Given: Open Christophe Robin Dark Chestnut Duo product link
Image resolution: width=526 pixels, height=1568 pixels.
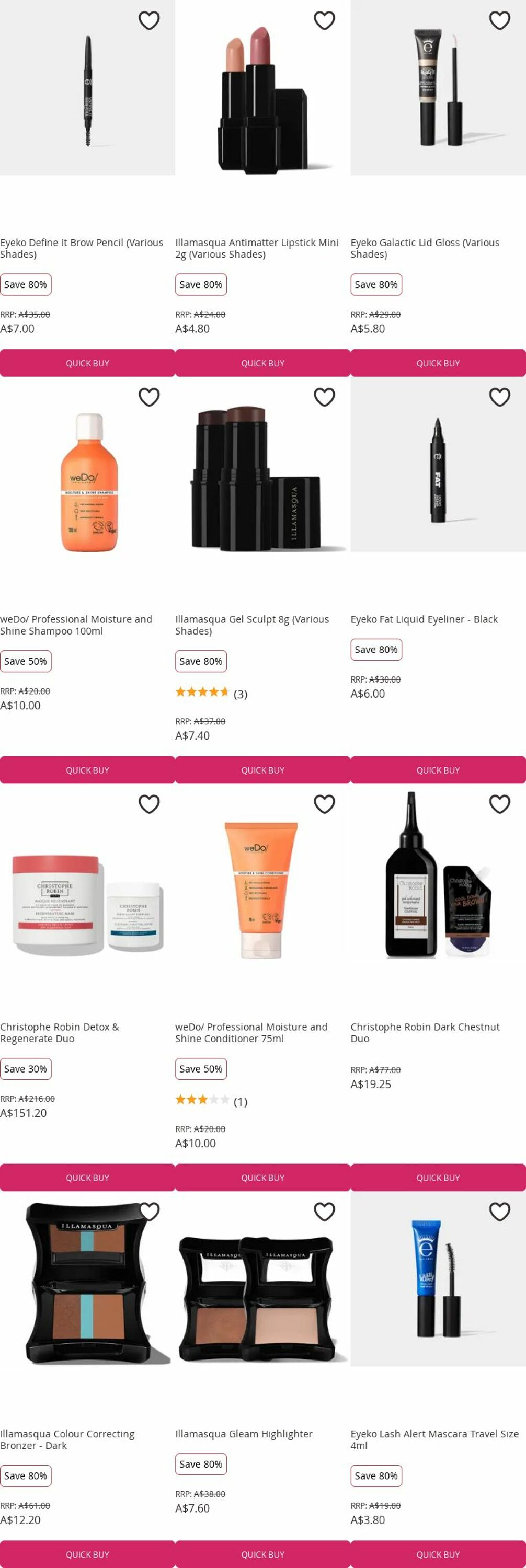Looking at the screenshot, I should 425,1032.
